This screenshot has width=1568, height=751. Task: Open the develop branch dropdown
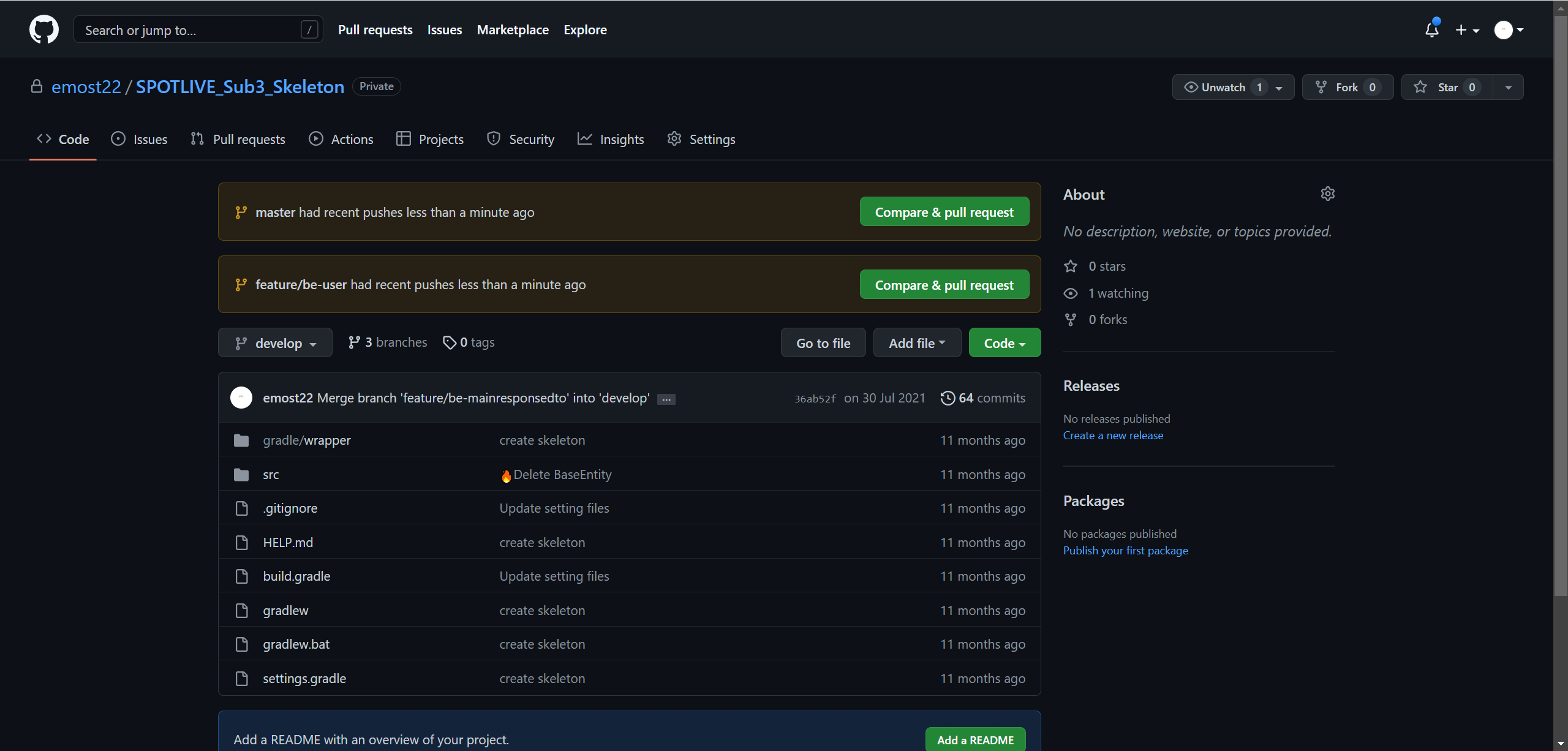pyautogui.click(x=275, y=343)
